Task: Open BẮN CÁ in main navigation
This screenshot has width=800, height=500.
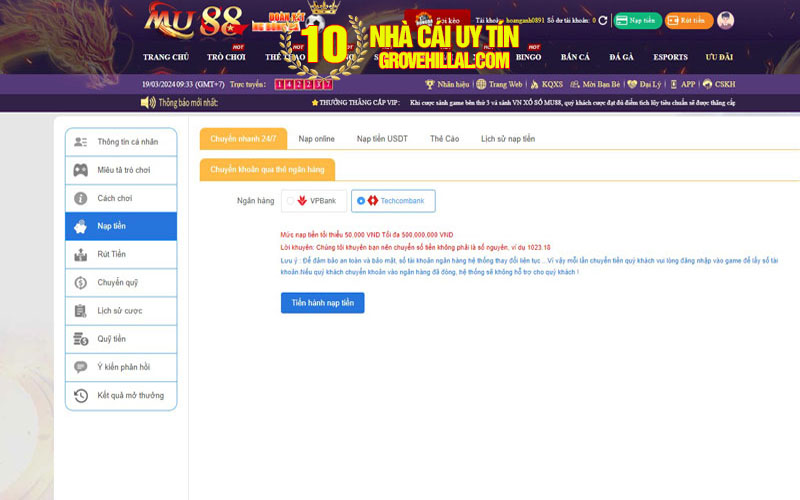Action: point(575,57)
